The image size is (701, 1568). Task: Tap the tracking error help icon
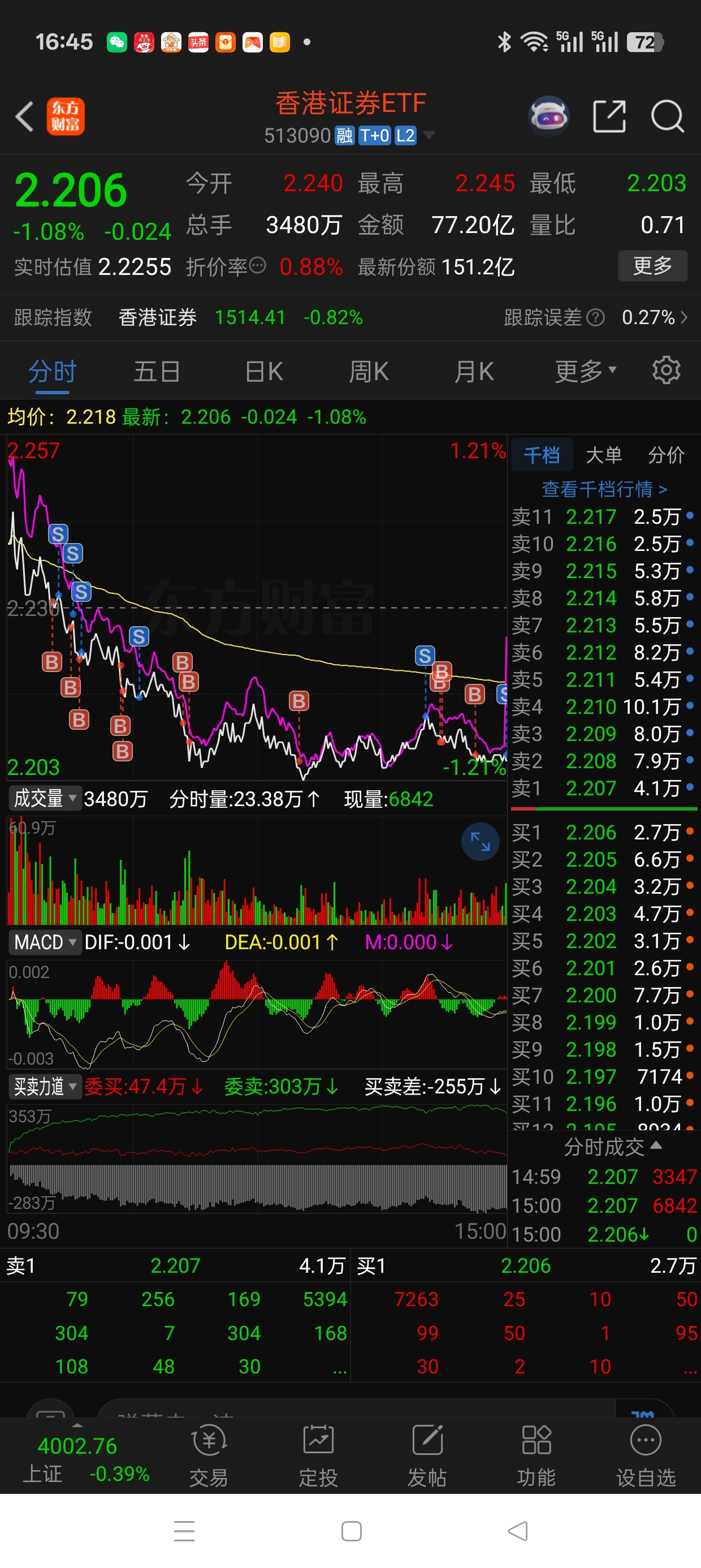pyautogui.click(x=596, y=317)
